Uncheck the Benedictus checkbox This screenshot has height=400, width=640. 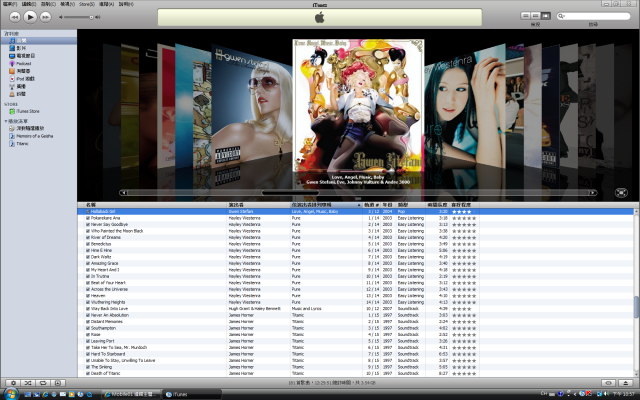click(88, 244)
